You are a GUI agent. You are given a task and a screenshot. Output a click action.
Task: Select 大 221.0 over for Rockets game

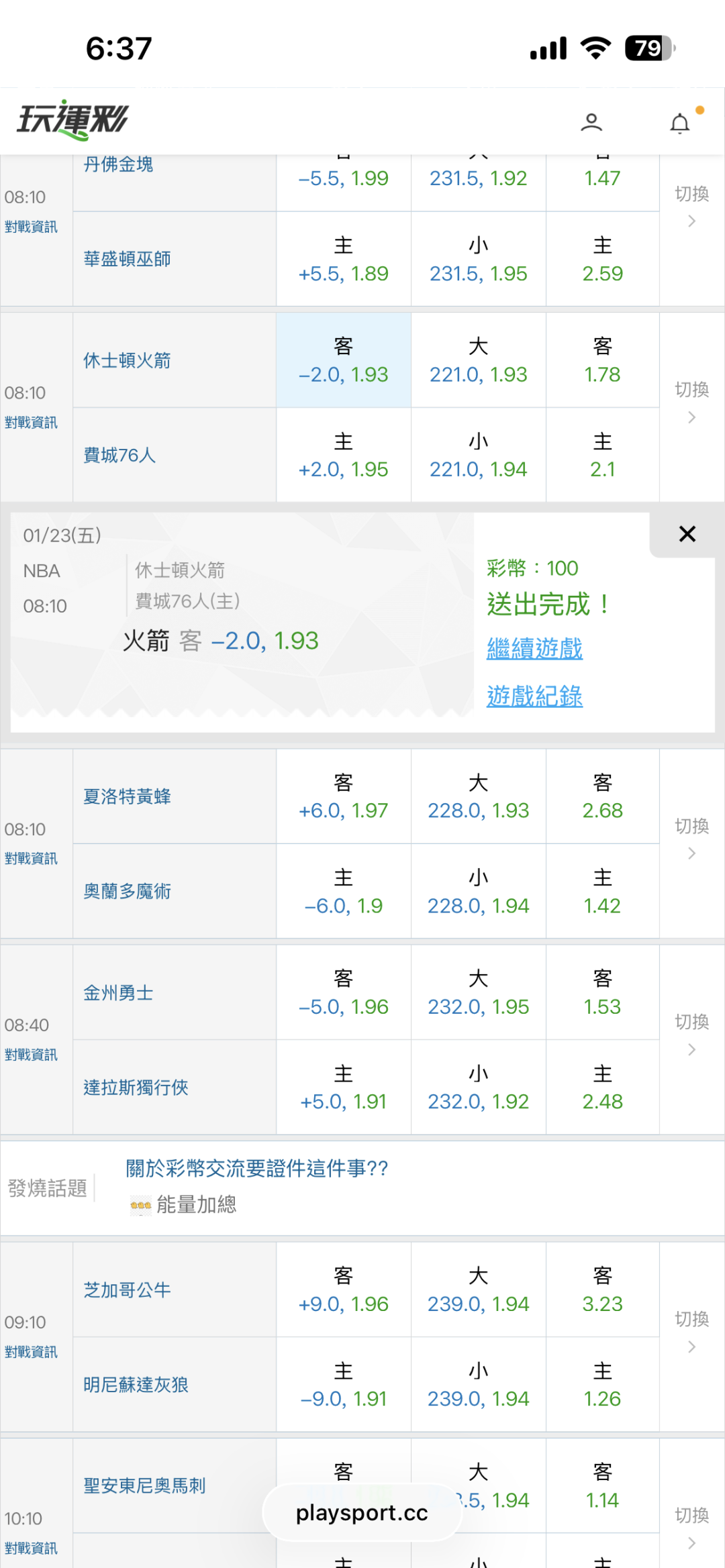tap(478, 361)
